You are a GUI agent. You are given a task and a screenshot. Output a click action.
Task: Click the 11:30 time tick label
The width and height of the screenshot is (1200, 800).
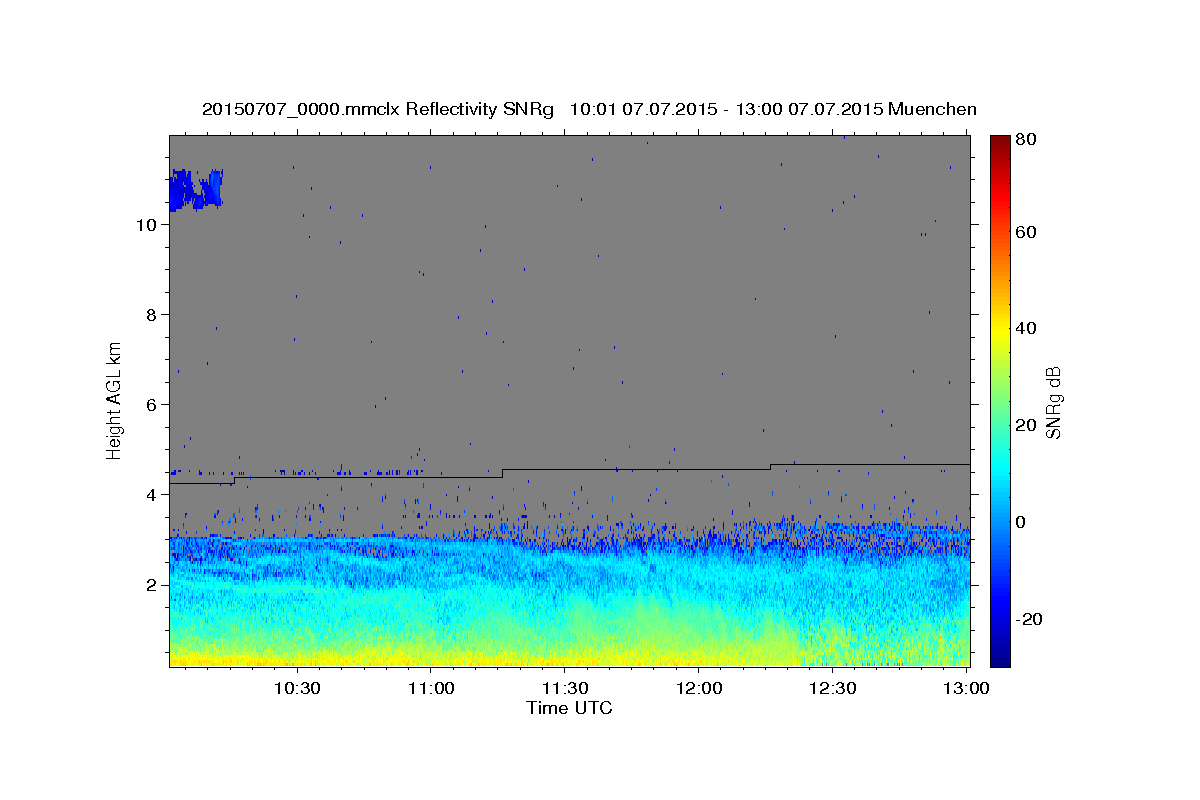[565, 689]
